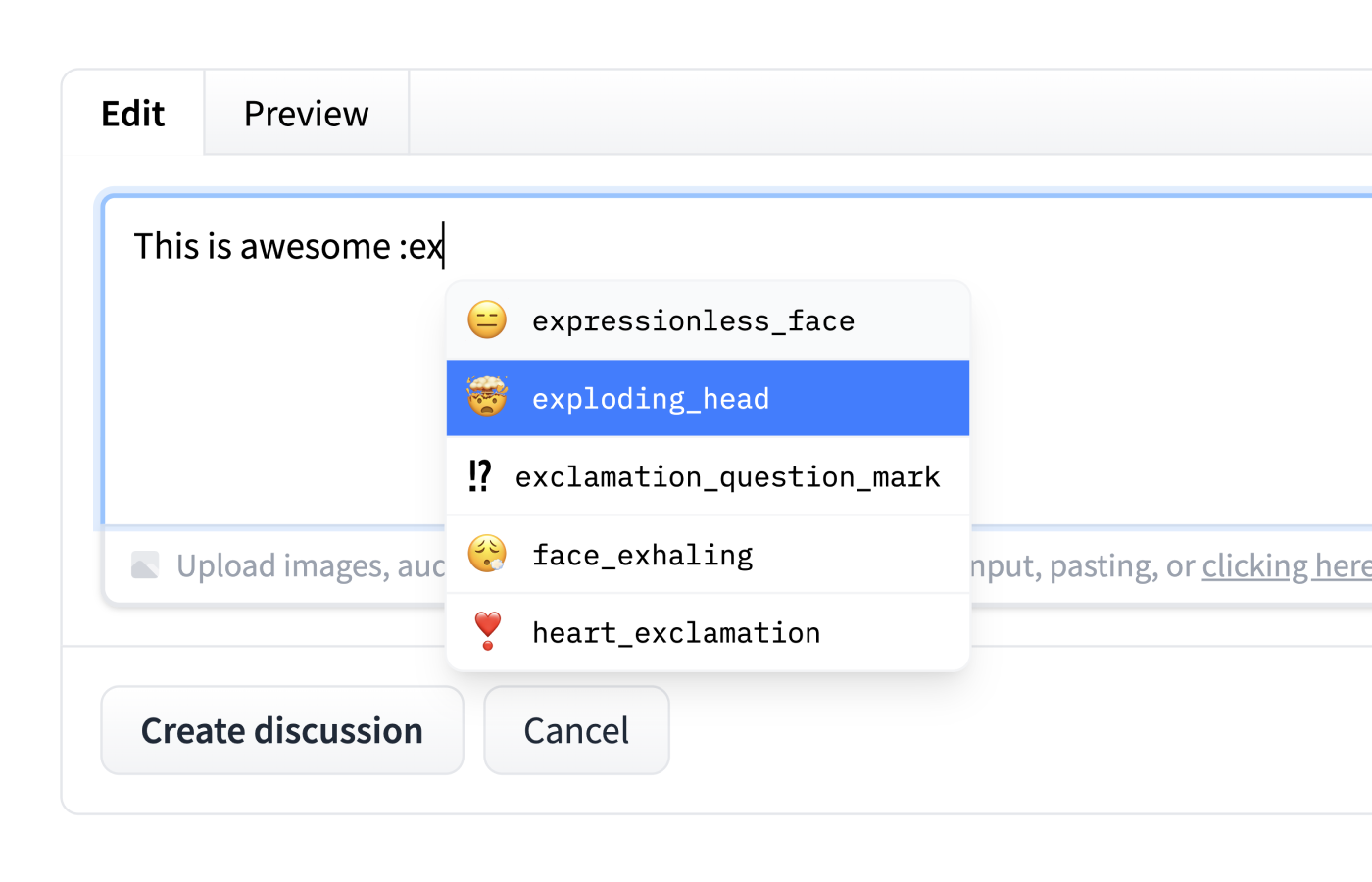Click the exclamation question mark symbol icon
1372x882 pixels.
tap(479, 476)
